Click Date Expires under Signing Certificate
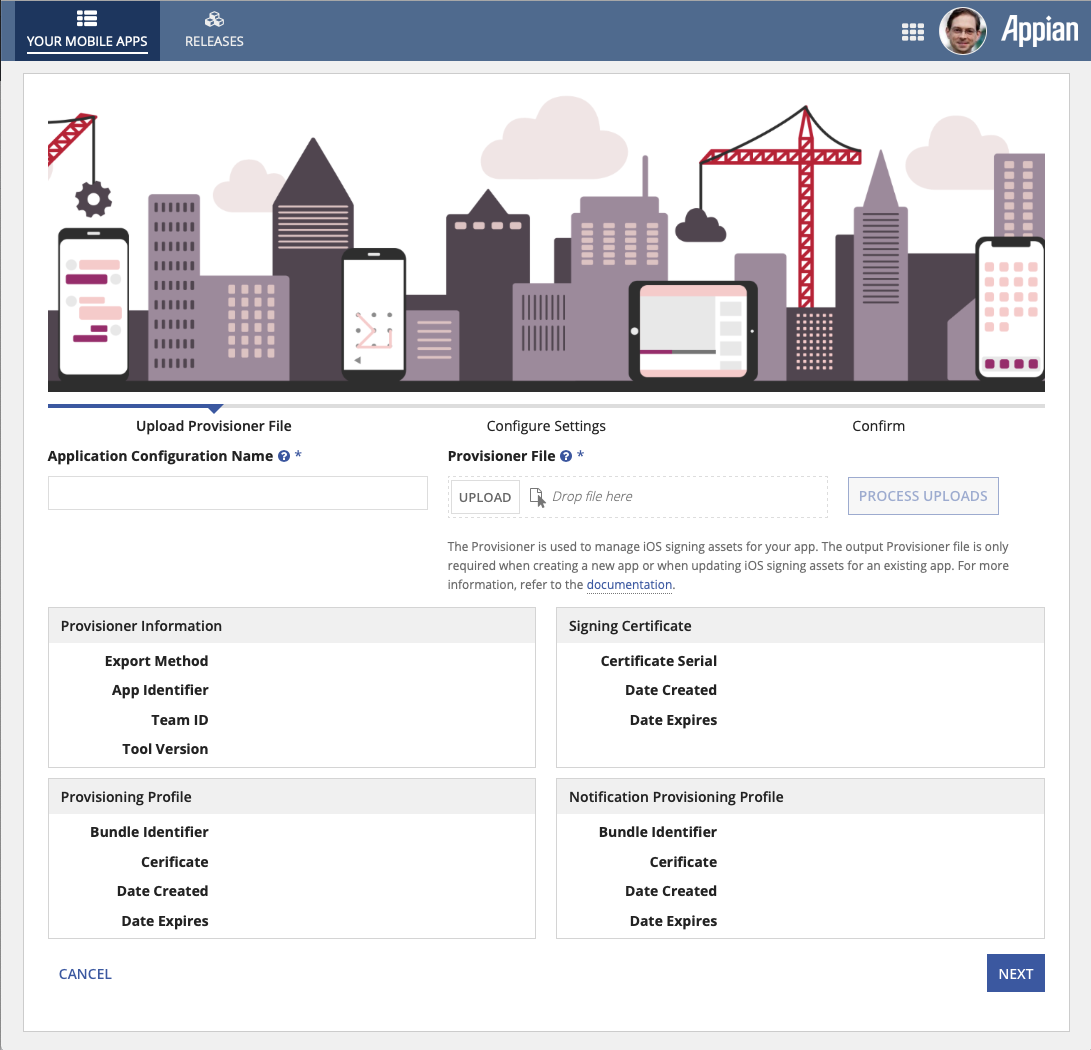This screenshot has width=1091, height=1050. pyautogui.click(x=674, y=720)
